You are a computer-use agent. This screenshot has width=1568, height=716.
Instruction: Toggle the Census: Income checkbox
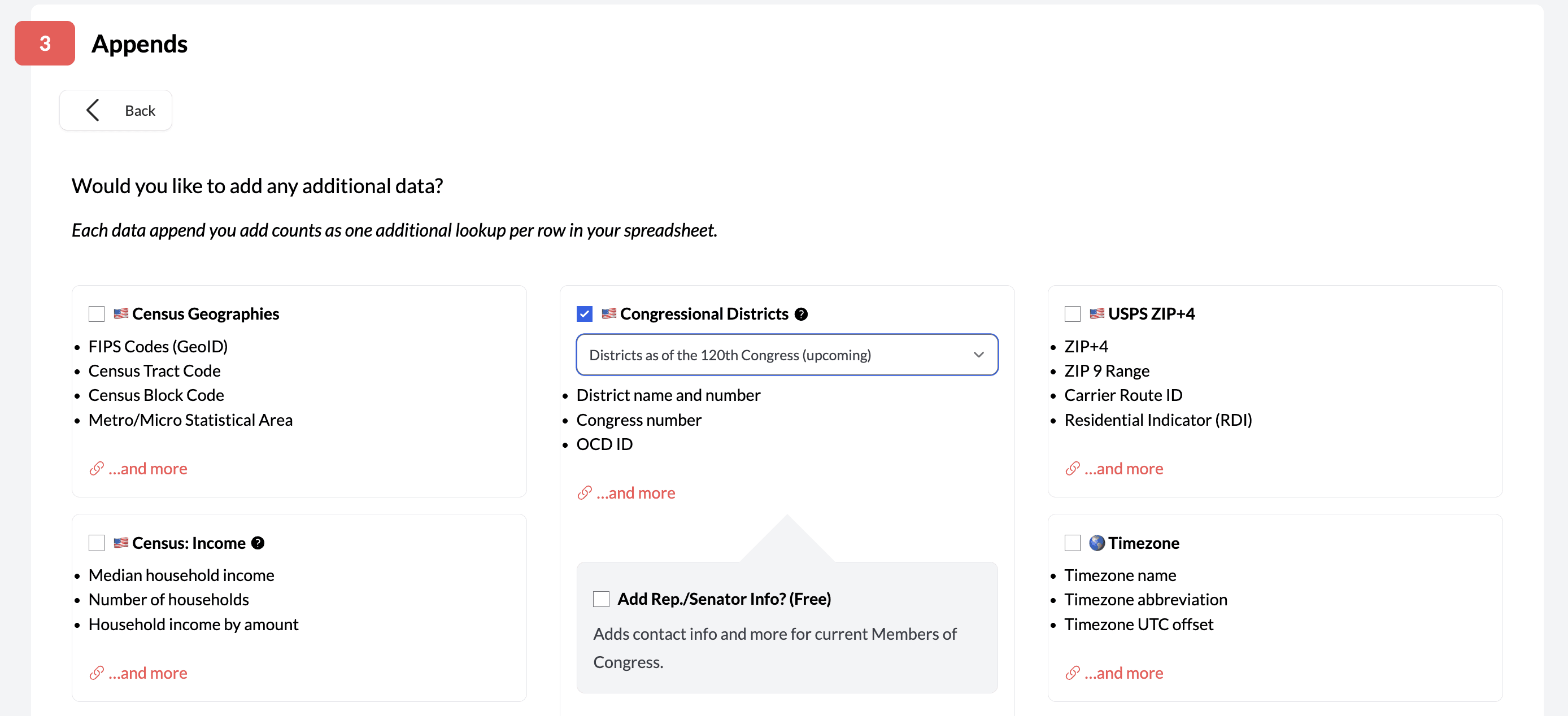(96, 543)
